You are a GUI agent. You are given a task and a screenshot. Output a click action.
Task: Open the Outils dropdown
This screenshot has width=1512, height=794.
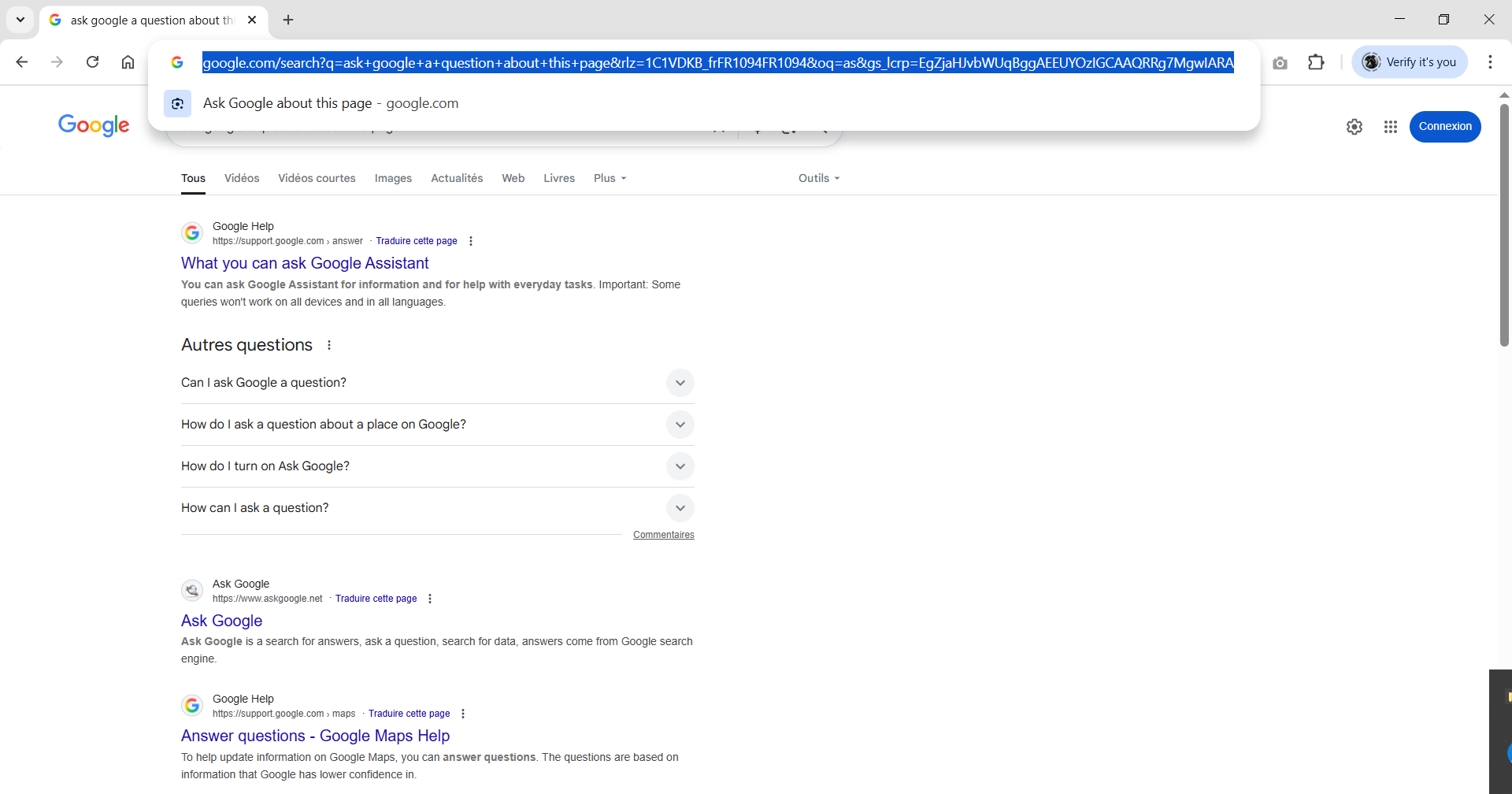(819, 178)
